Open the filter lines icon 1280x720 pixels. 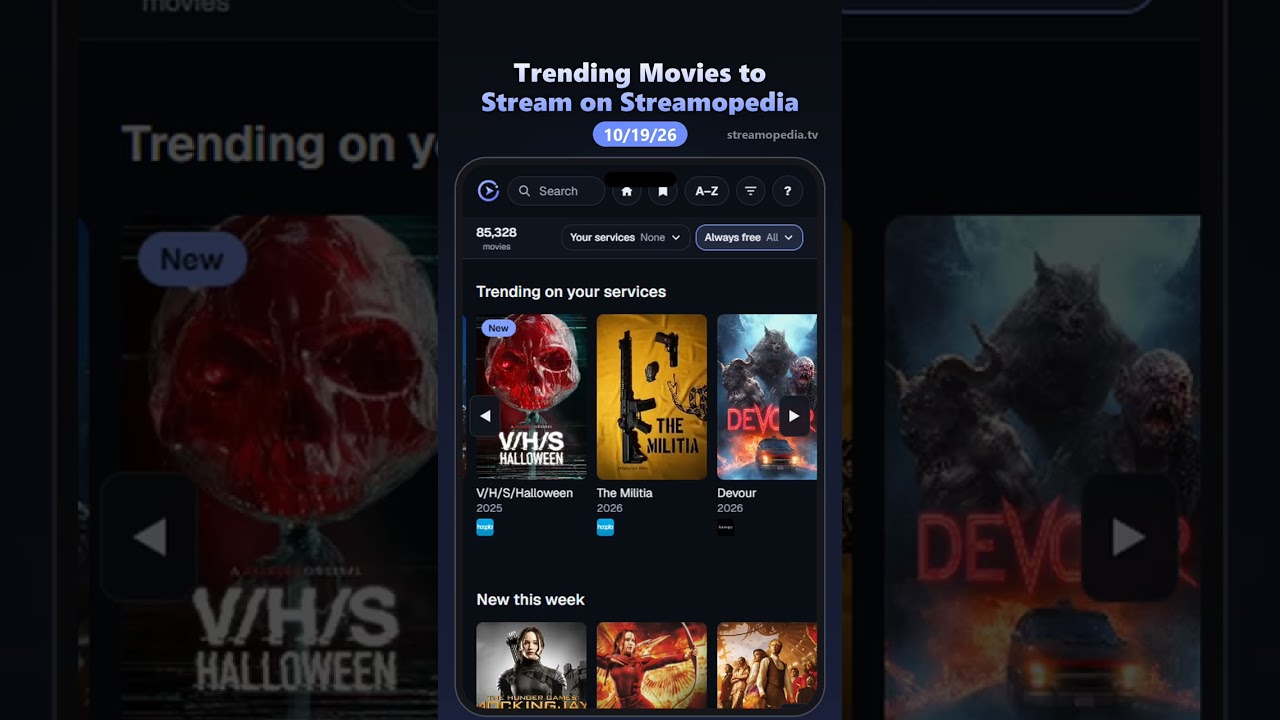click(751, 191)
